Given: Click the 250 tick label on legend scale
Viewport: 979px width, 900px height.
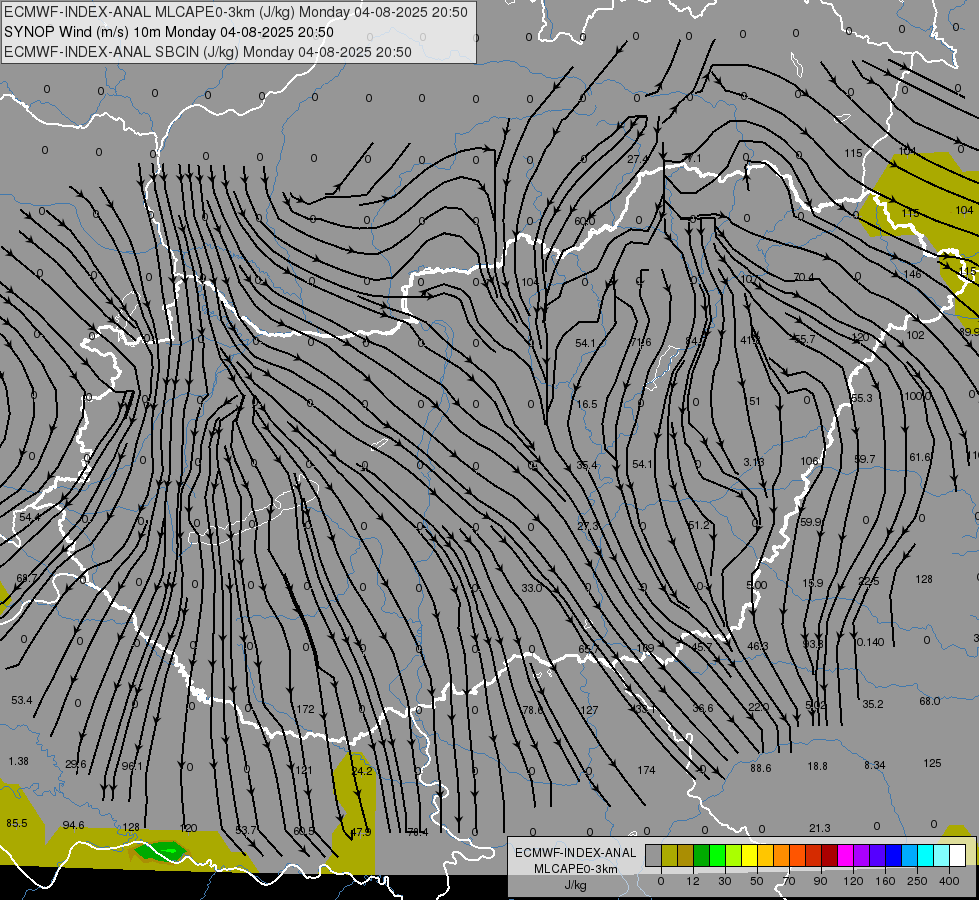Looking at the screenshot, I should click(x=917, y=881).
